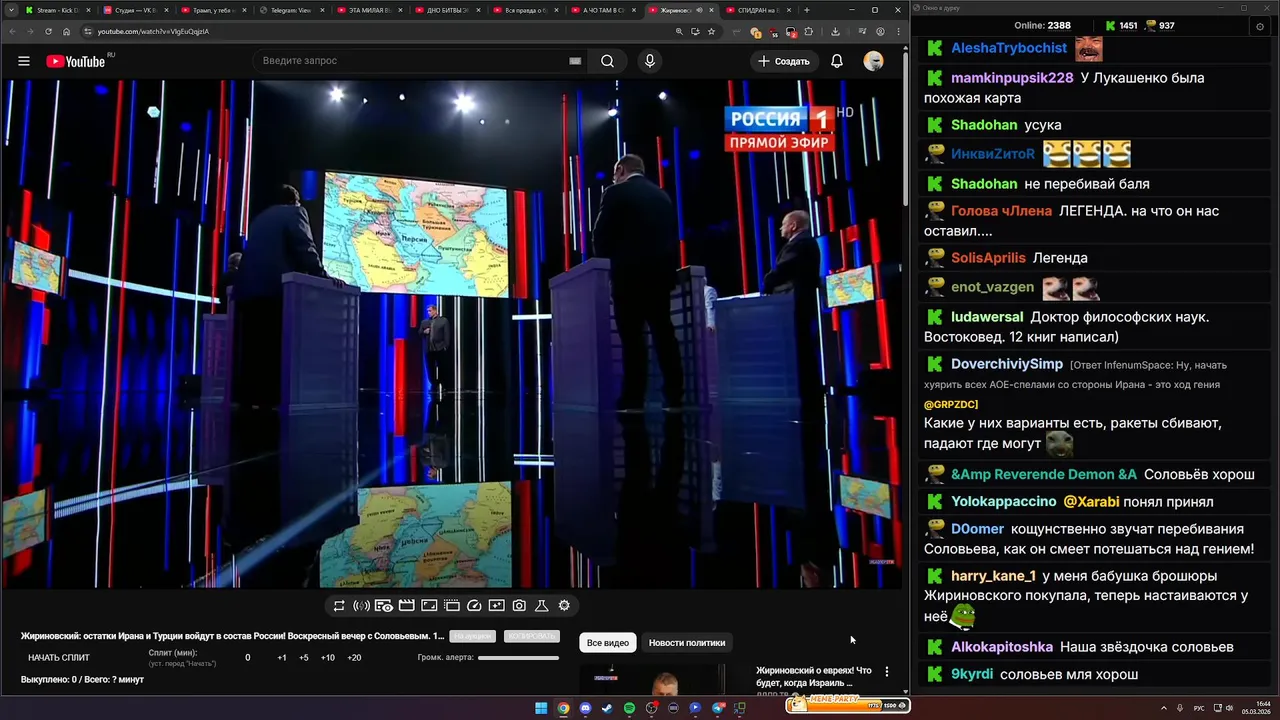
Task: Click the НАЧАТЬ СПЛИТ button
Action: click(x=59, y=658)
